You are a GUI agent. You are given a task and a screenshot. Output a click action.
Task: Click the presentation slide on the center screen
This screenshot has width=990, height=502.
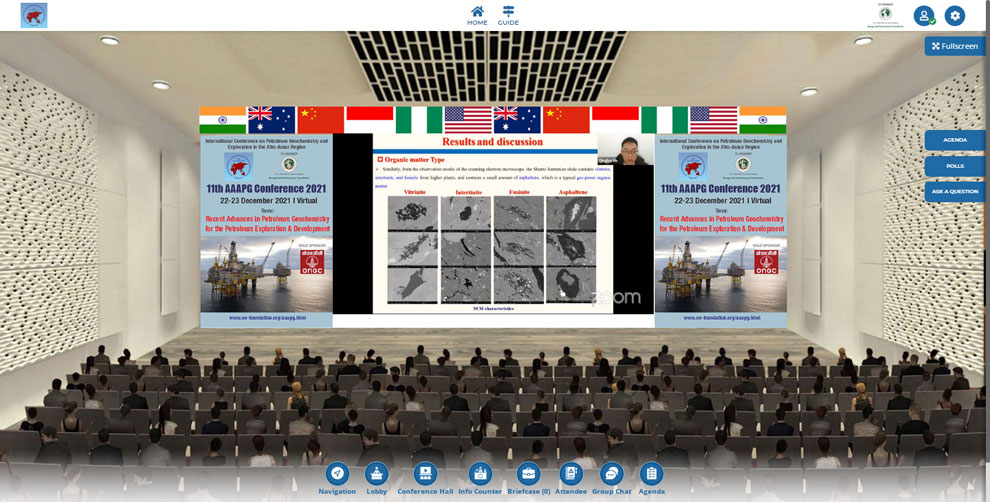point(492,224)
